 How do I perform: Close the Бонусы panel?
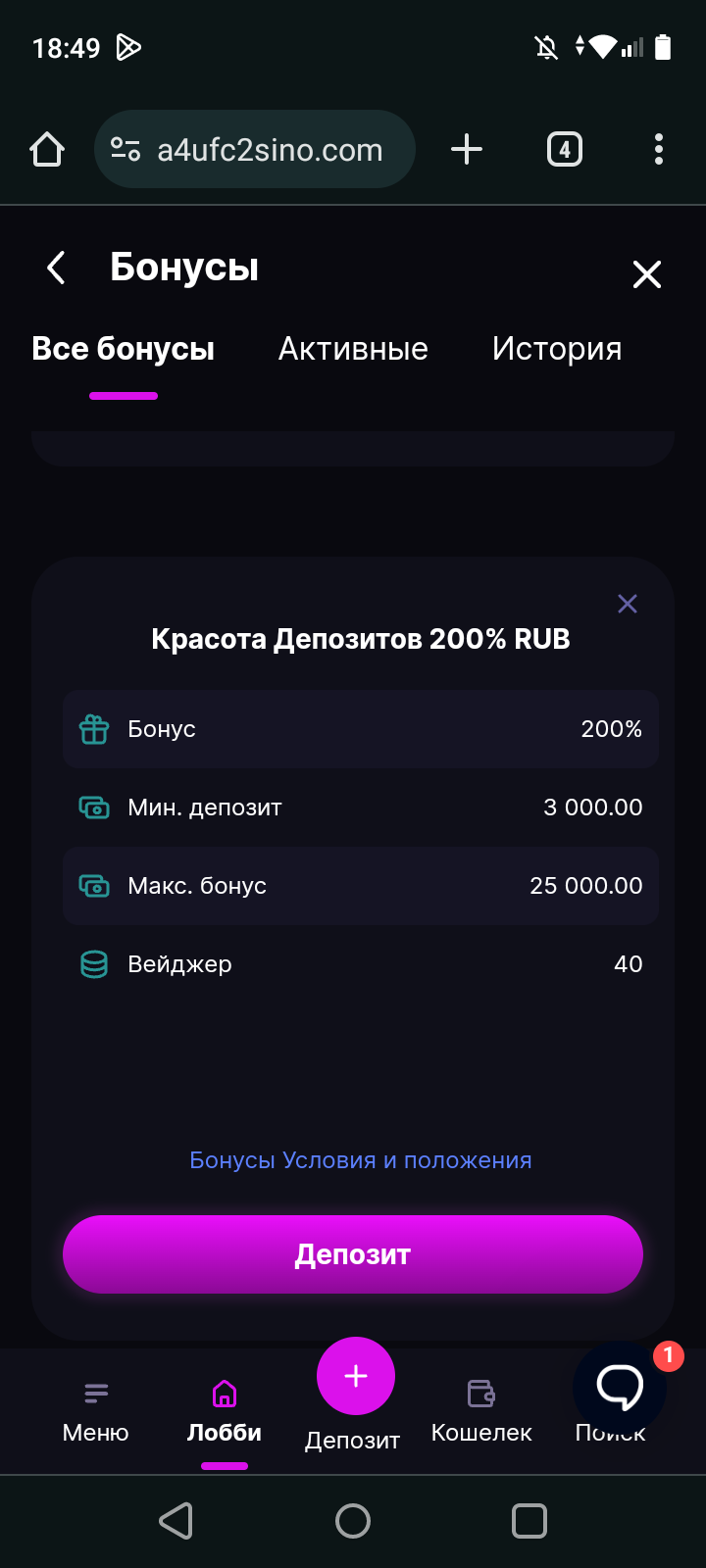(x=647, y=274)
